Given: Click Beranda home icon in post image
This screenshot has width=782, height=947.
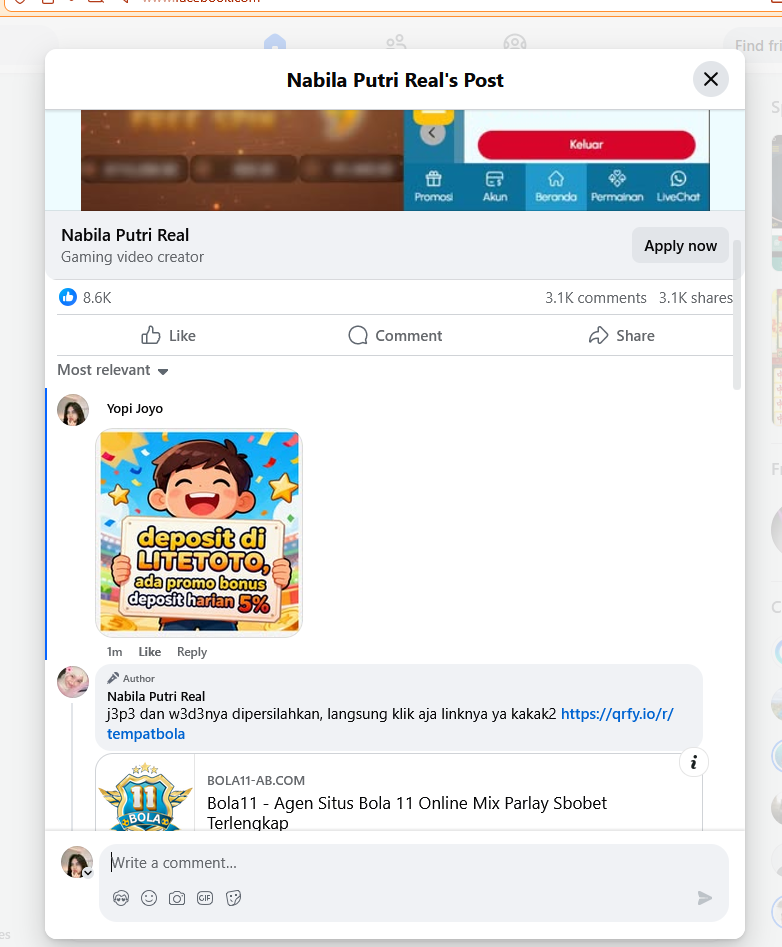Looking at the screenshot, I should coord(556,187).
